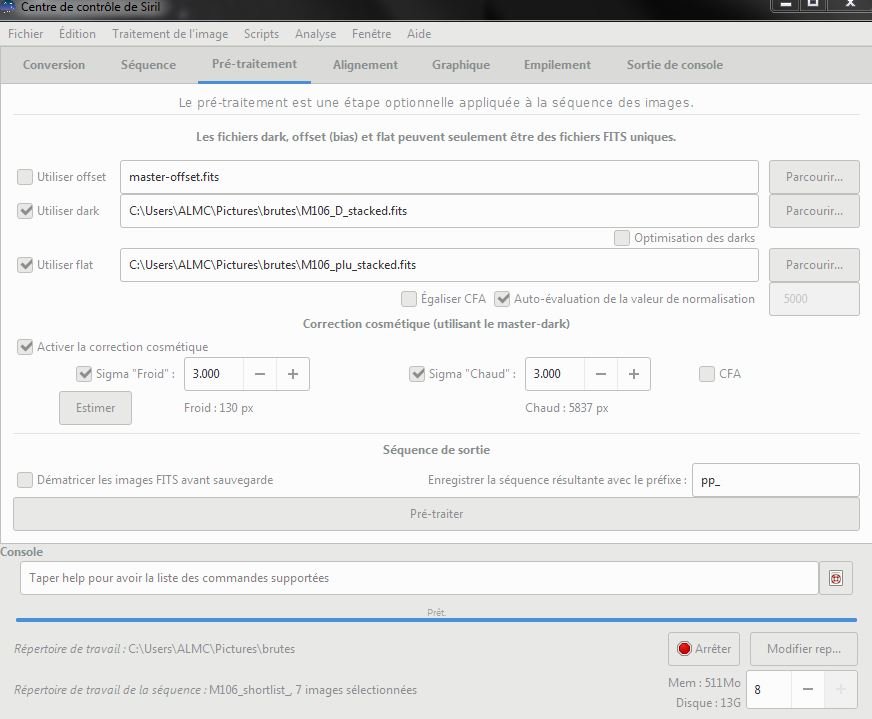Check Dématricer les images FITS avant sauvegarde
Screen dimensions: 872x719
tap(25, 480)
